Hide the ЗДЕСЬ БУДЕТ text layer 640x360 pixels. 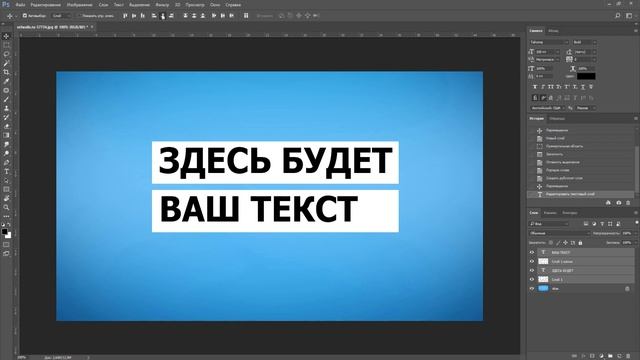[532, 270]
